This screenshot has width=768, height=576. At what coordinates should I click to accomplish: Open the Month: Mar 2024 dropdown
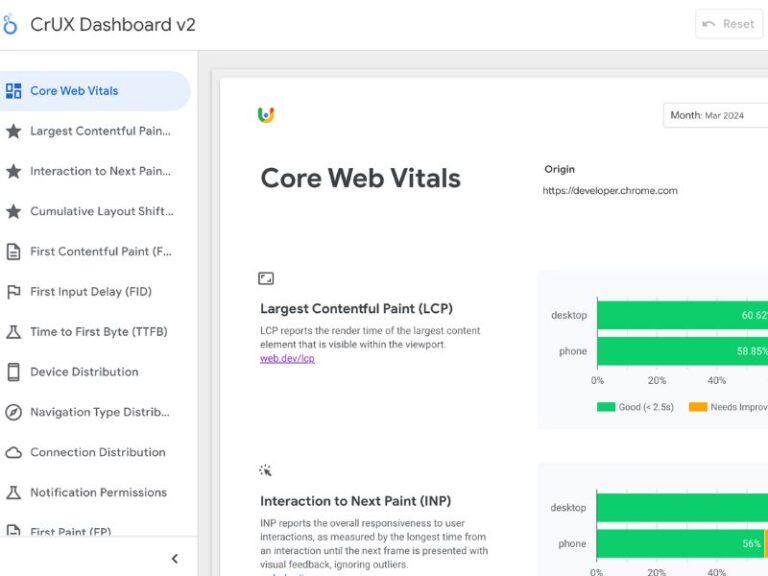click(x=716, y=116)
